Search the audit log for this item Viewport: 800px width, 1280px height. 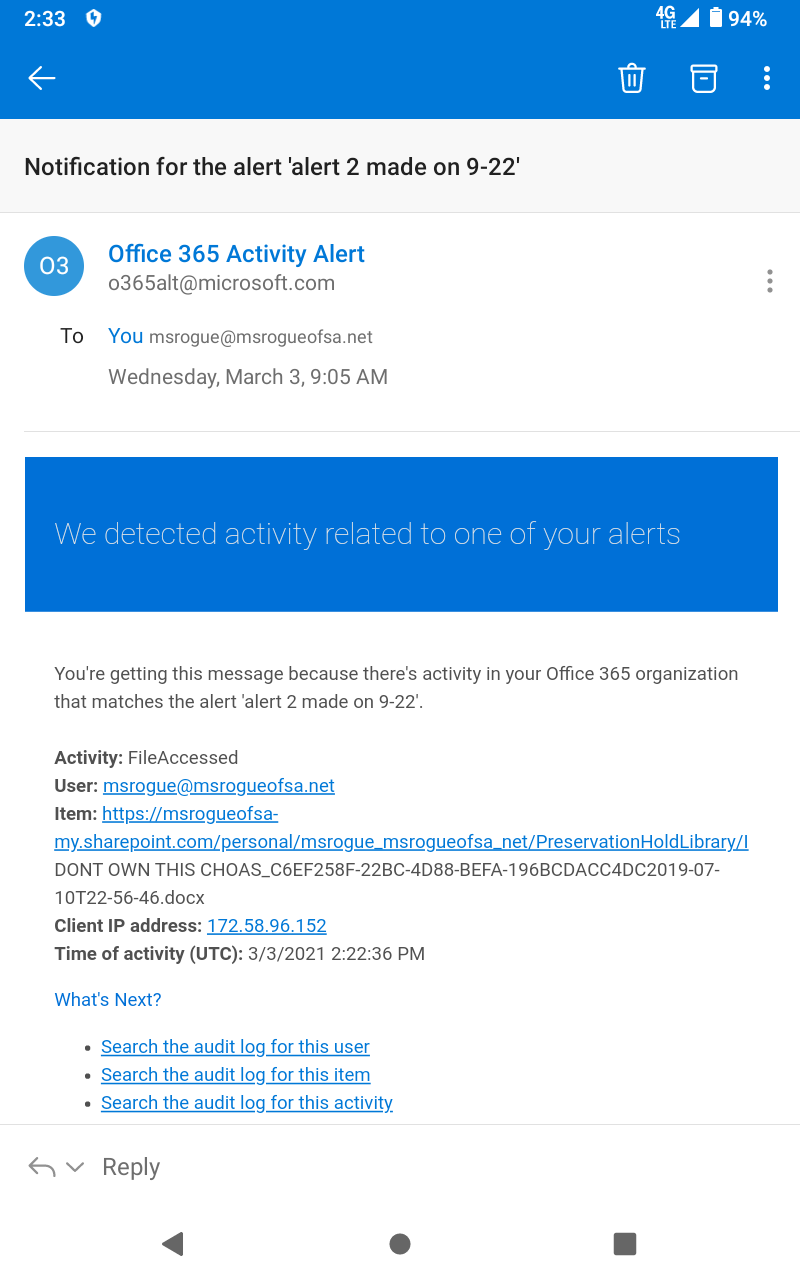235,1075
